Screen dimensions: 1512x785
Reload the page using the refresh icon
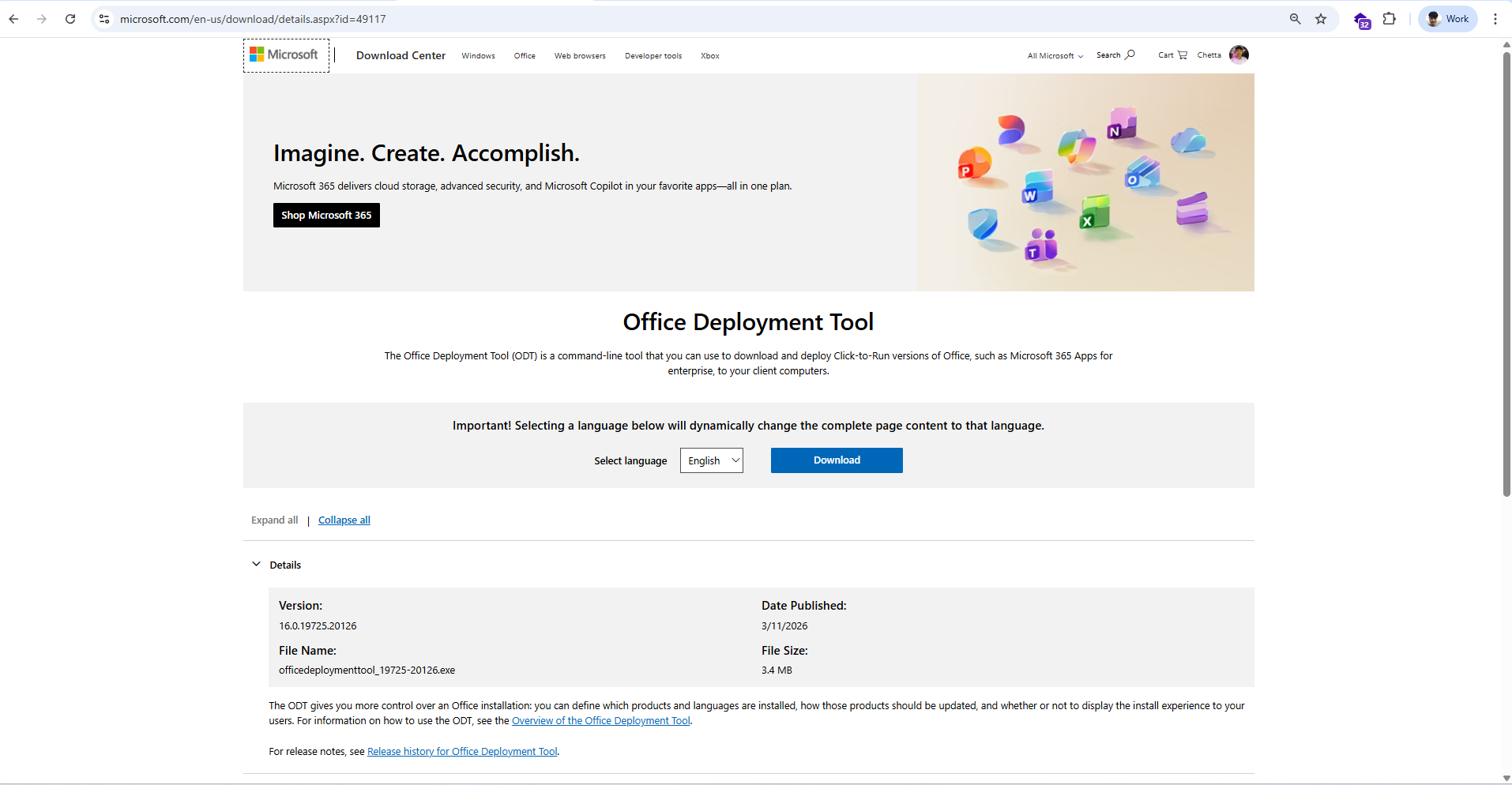pyautogui.click(x=70, y=19)
